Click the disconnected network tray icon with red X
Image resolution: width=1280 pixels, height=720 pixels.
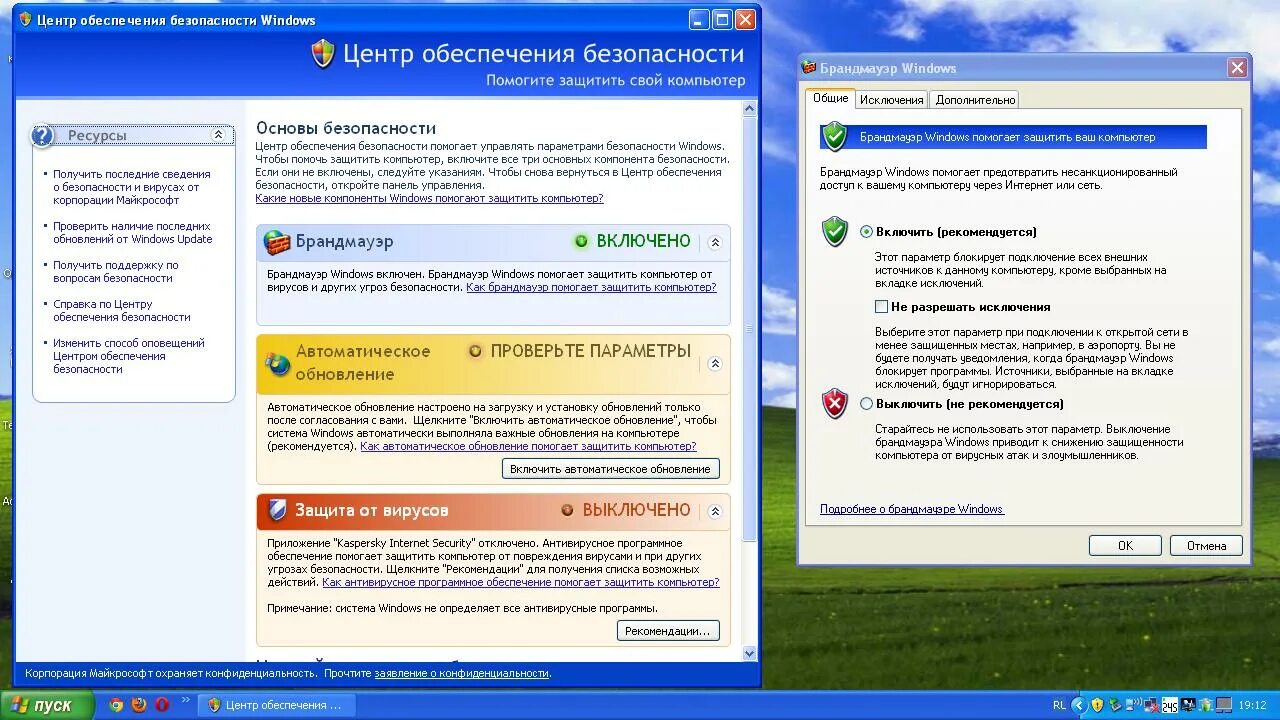click(1151, 705)
